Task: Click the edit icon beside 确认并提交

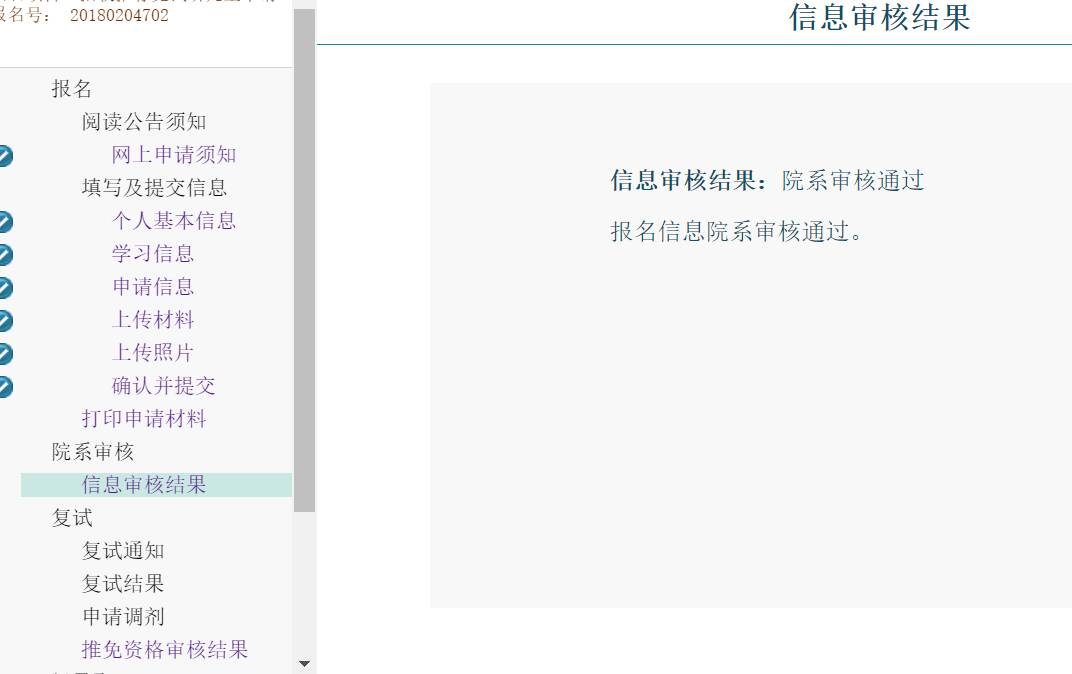Action: (x=5, y=386)
